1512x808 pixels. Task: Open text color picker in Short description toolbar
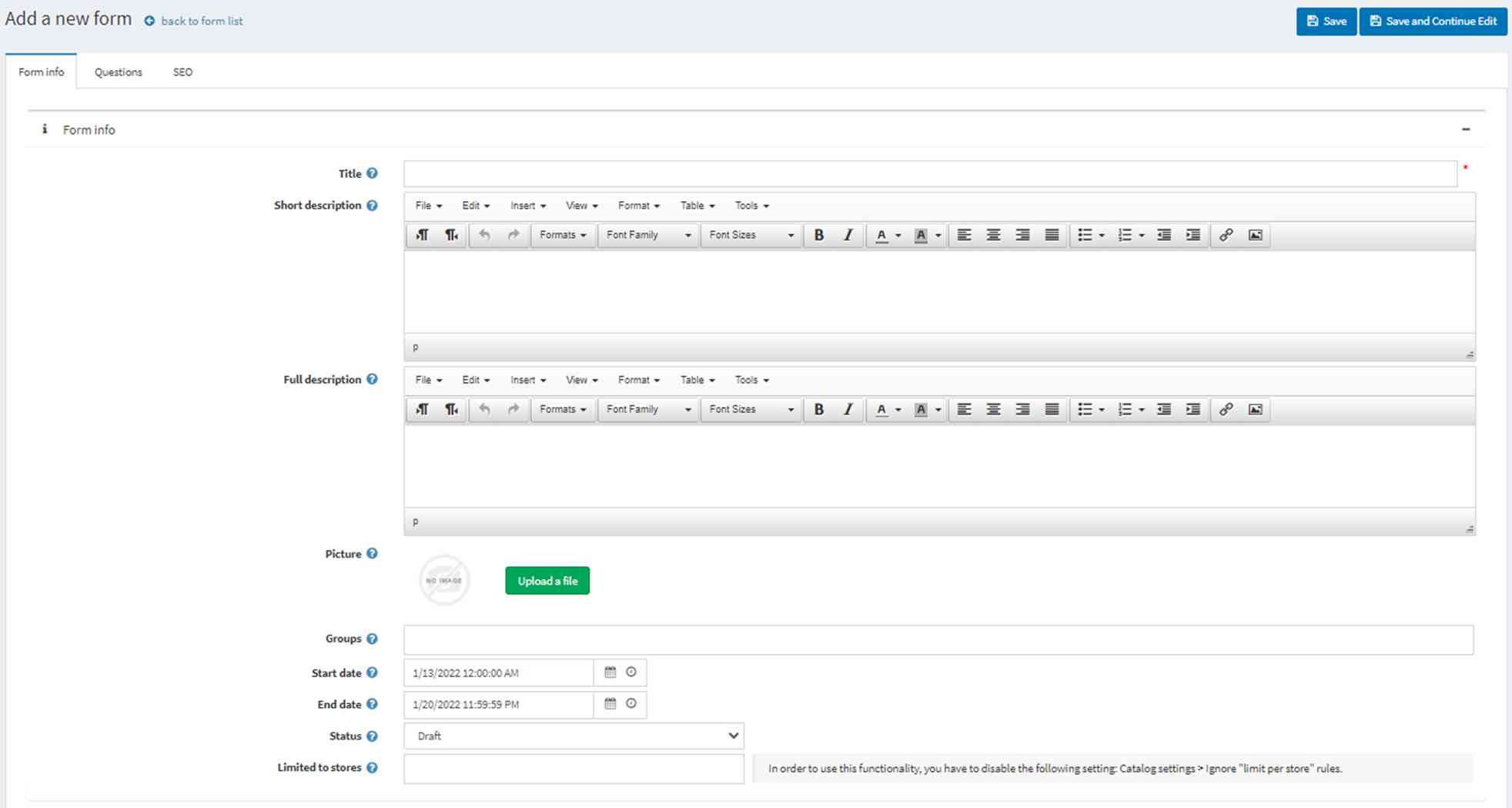click(x=881, y=235)
